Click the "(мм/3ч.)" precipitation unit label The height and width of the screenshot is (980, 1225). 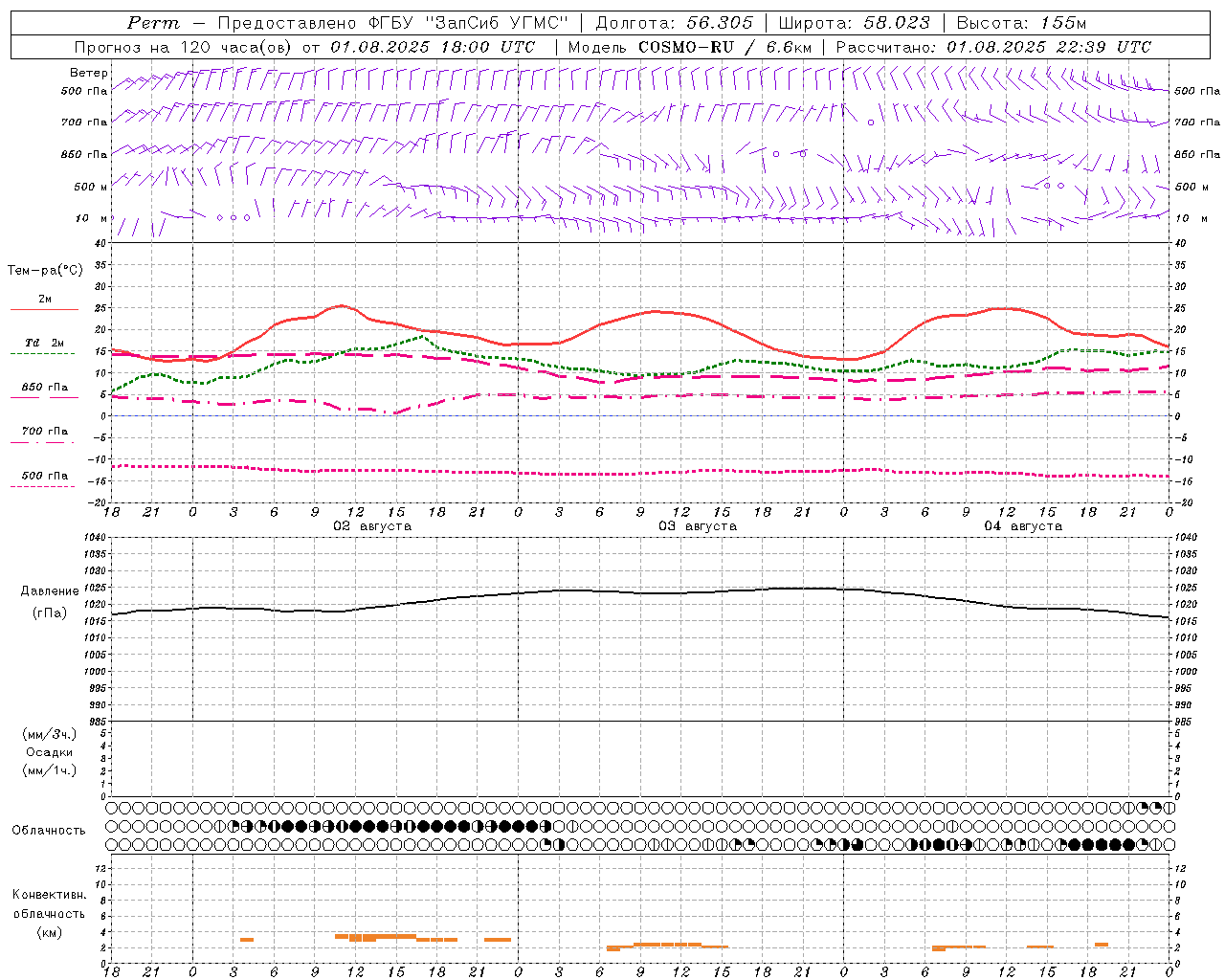(x=49, y=734)
